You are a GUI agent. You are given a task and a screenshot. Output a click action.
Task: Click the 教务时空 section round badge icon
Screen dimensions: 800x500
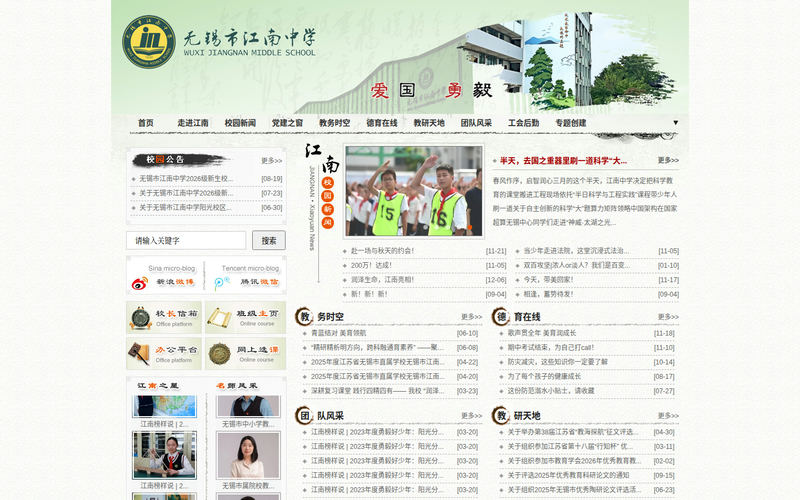click(305, 317)
